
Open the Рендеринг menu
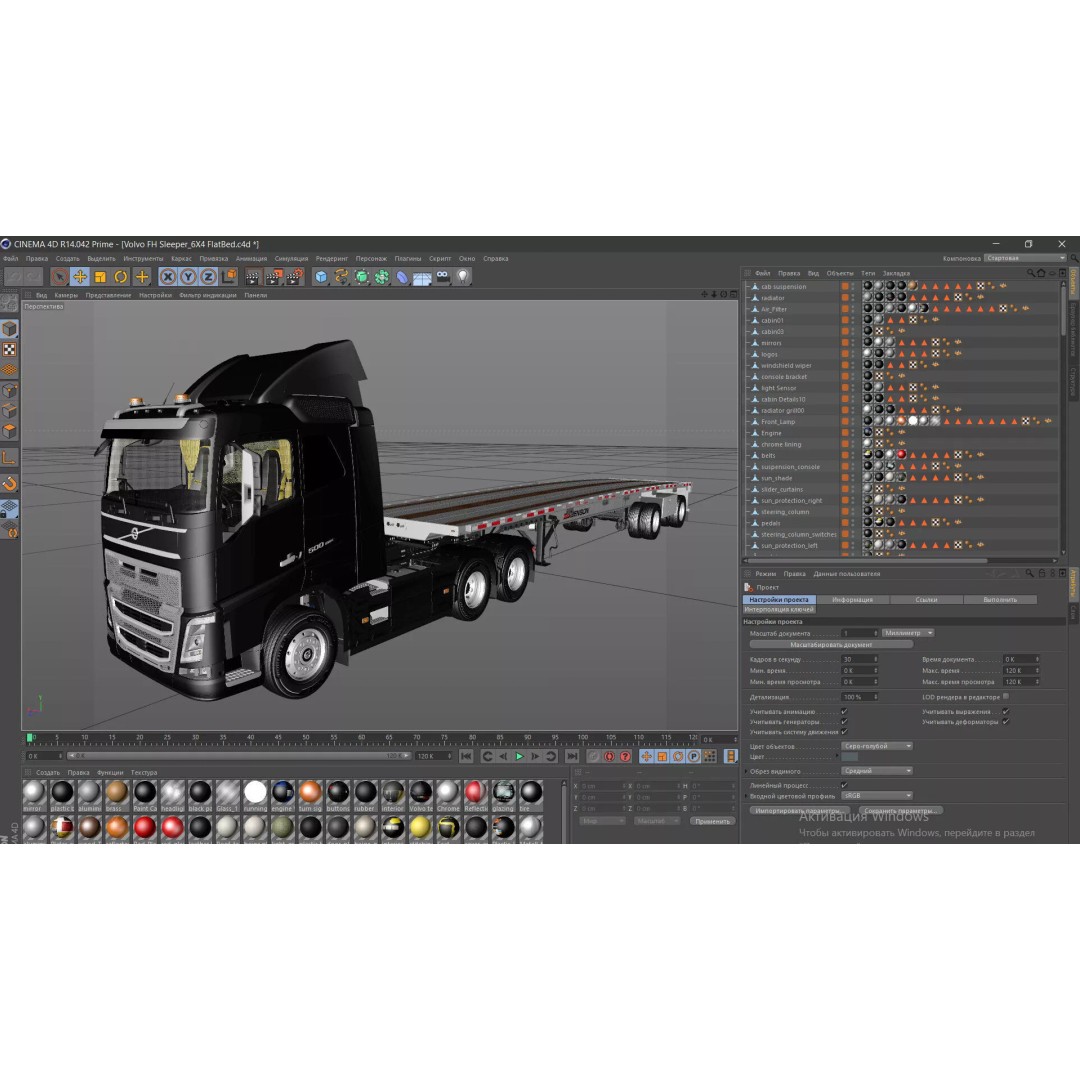coord(330,258)
